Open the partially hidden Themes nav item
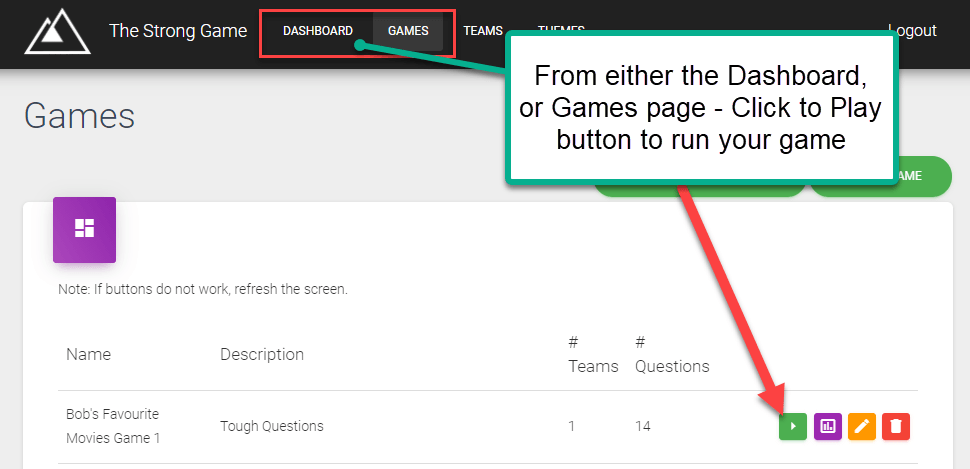Image resolution: width=970 pixels, height=469 pixels. [561, 28]
